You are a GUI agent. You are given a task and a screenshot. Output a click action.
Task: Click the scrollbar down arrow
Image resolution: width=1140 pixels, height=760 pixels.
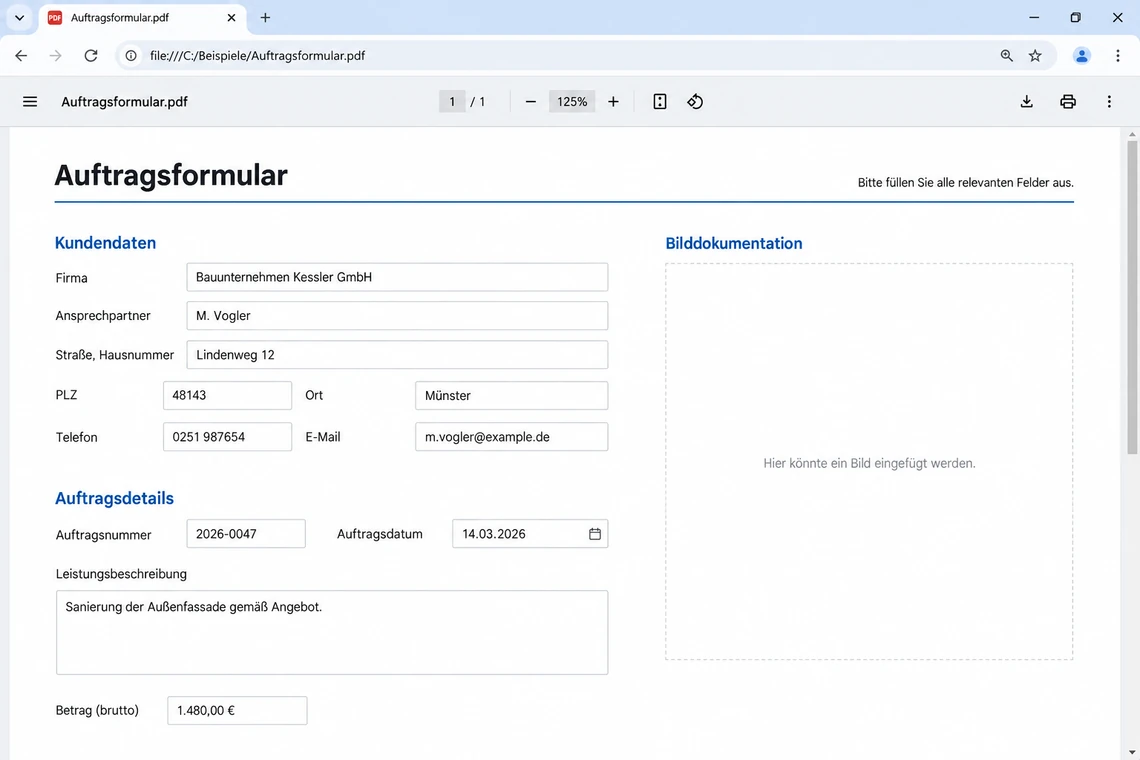(x=1132, y=752)
